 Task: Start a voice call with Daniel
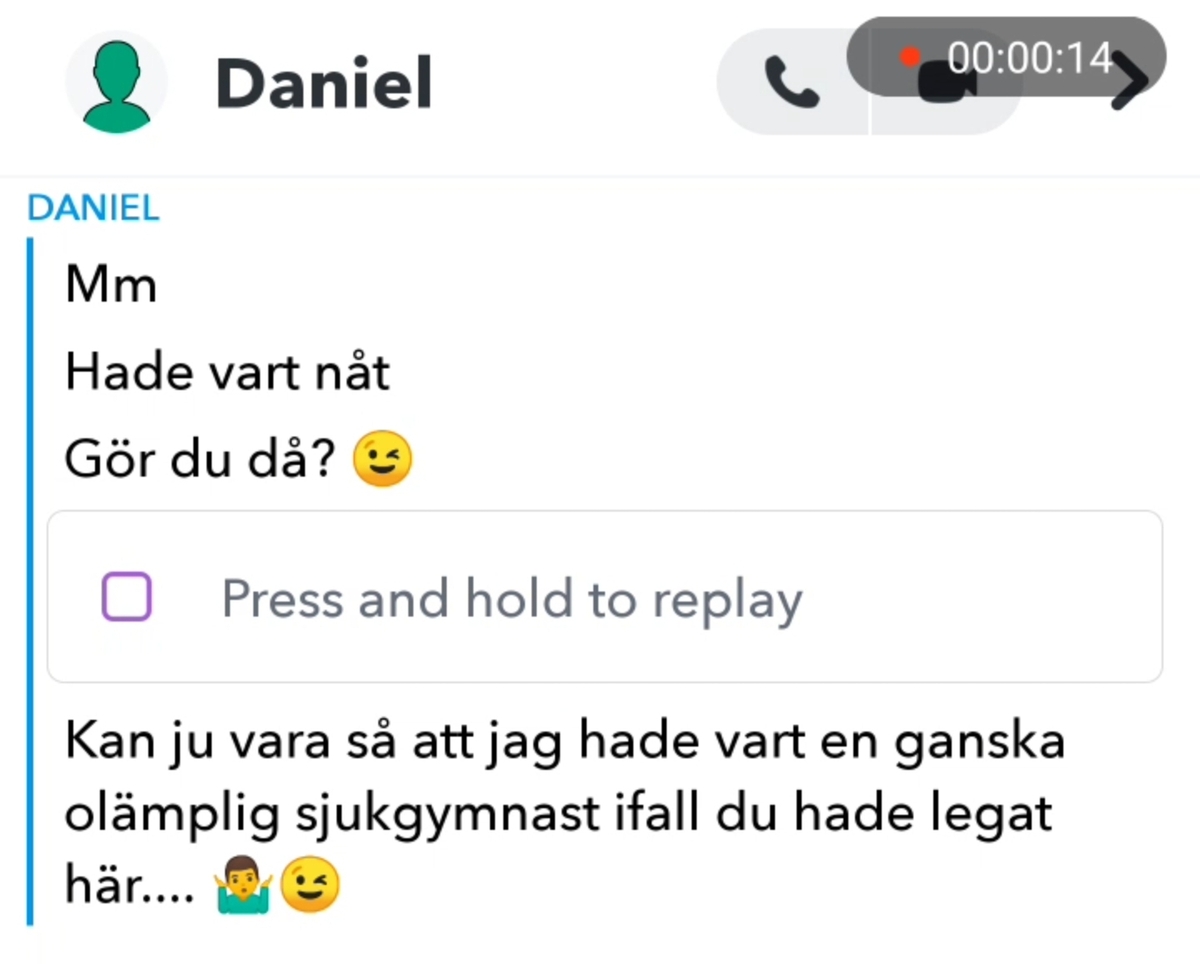792,83
